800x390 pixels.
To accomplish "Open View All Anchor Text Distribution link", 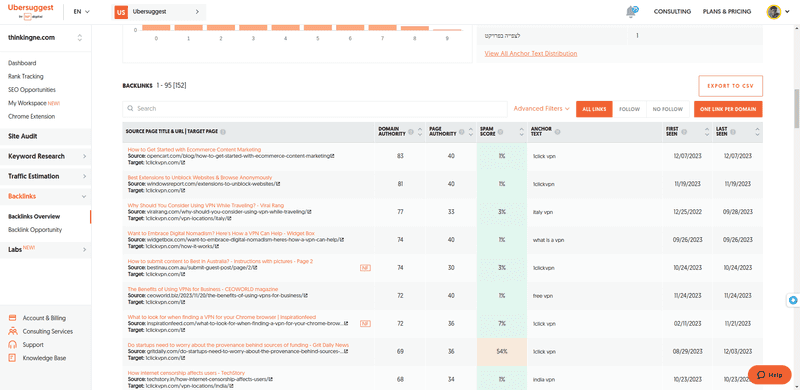I will tap(531, 54).
